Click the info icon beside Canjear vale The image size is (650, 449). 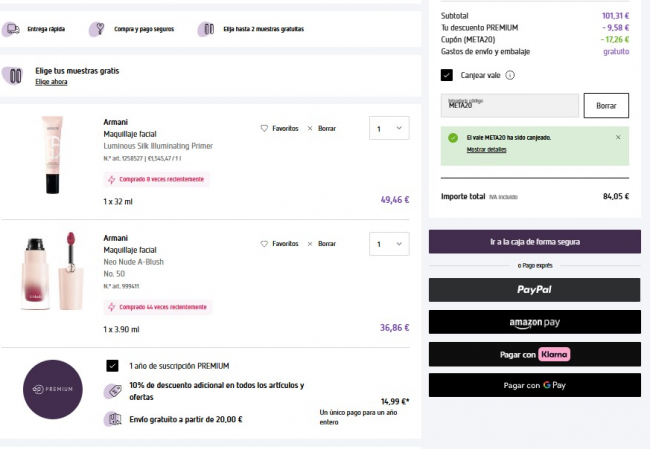coord(510,75)
